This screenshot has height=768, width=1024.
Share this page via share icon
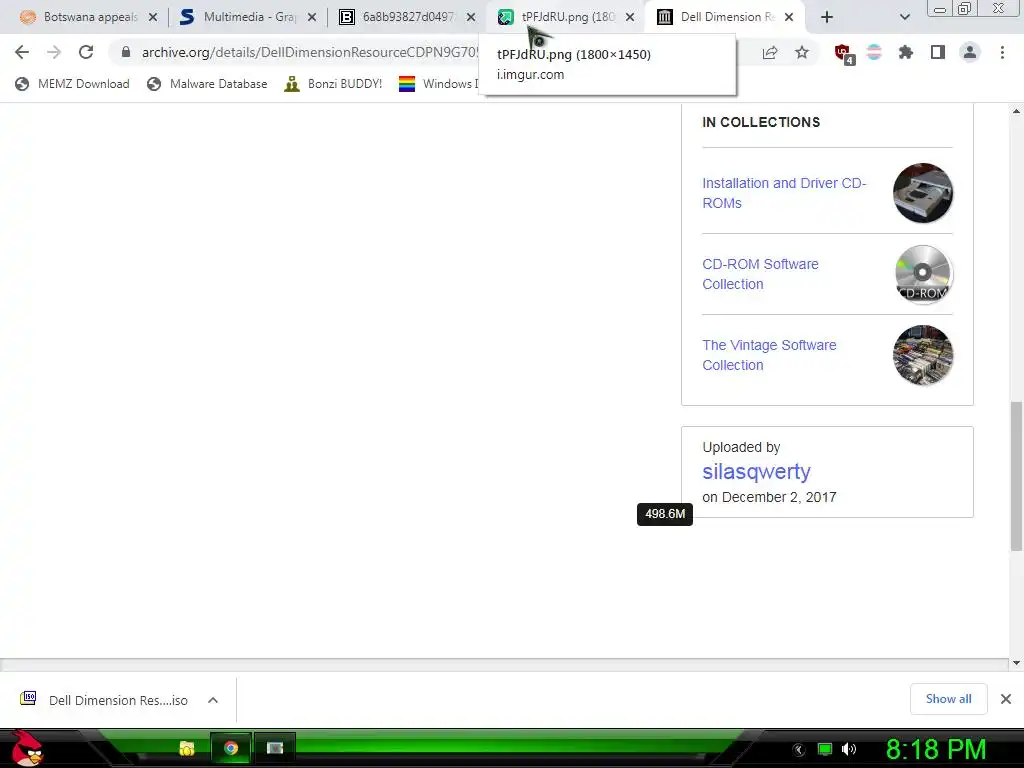(x=770, y=53)
